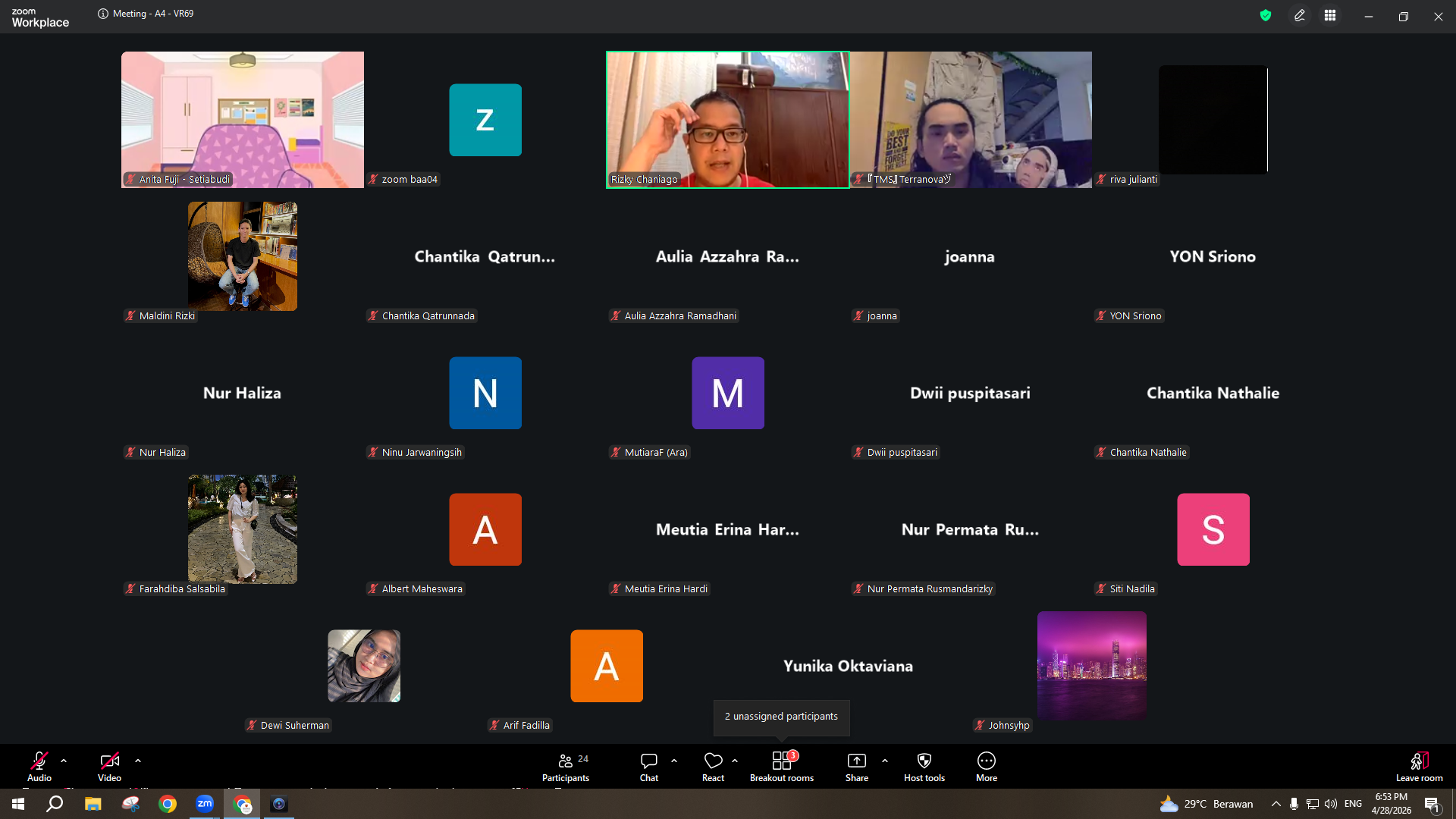The width and height of the screenshot is (1456, 819).
Task: Open meeting info icon next to Meeting title
Action: coord(103,14)
